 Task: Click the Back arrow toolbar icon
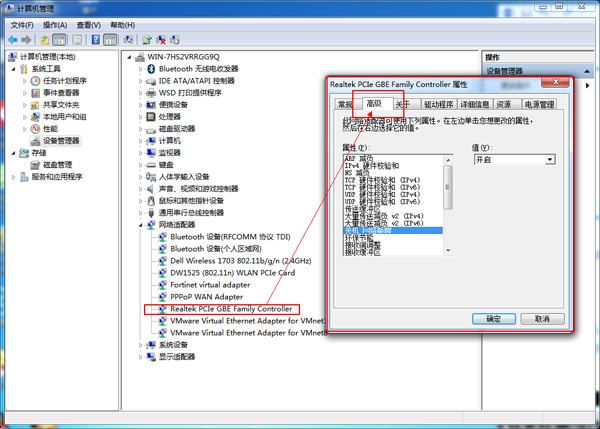point(11,39)
